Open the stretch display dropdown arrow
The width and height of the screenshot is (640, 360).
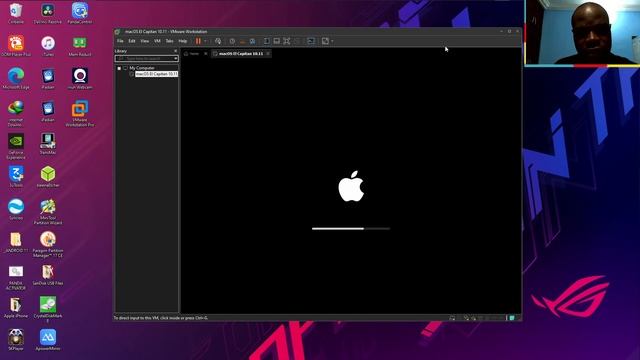pos(332,41)
